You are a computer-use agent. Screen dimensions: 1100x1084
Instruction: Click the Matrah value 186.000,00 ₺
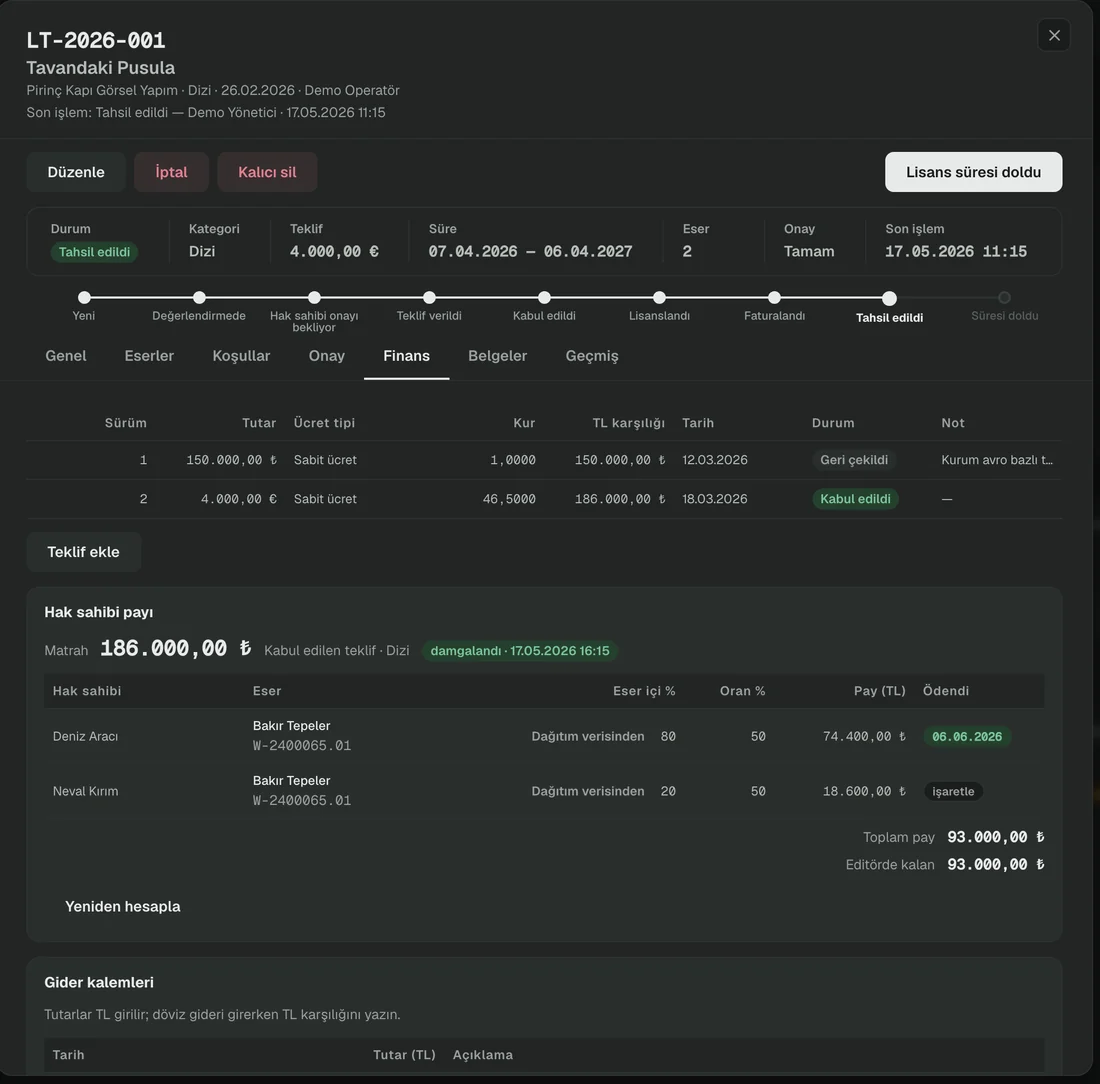point(175,648)
